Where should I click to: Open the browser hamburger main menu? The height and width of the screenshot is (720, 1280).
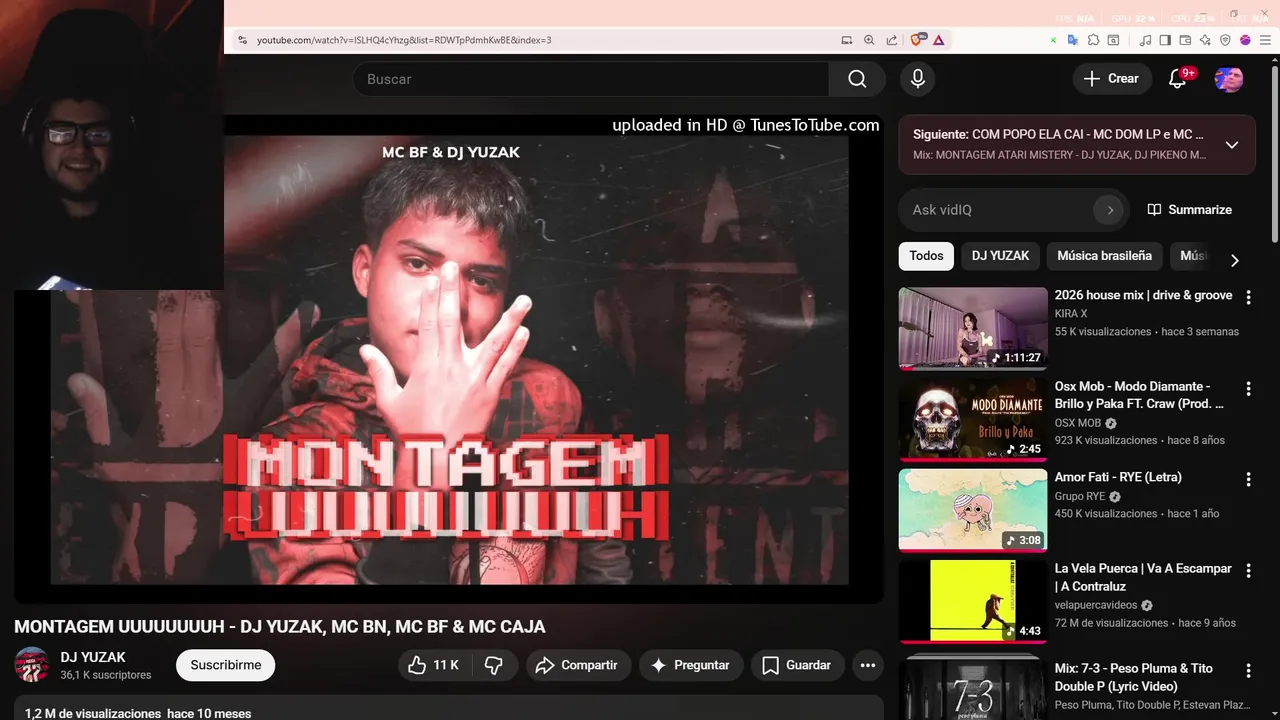pyautogui.click(x=1265, y=40)
